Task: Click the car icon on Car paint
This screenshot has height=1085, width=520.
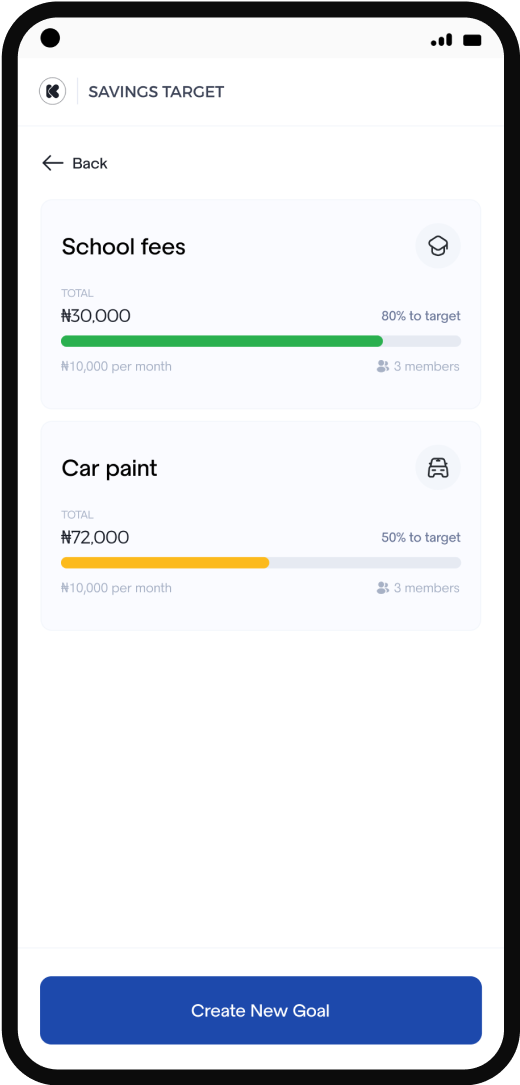Action: pos(438,468)
